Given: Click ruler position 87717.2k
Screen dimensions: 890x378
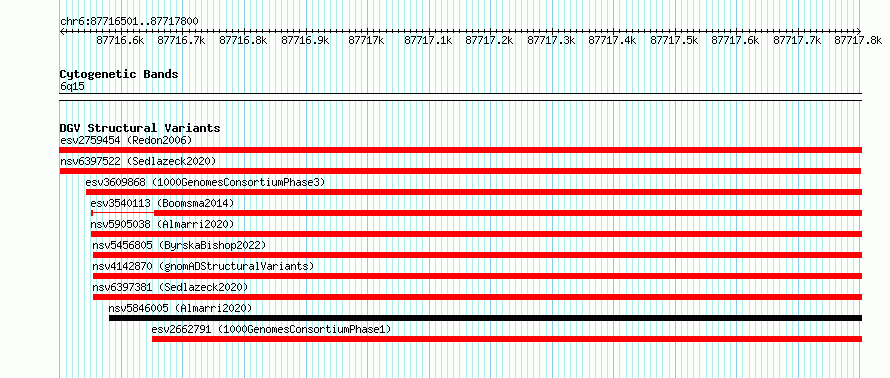Looking at the screenshot, I should (489, 40).
